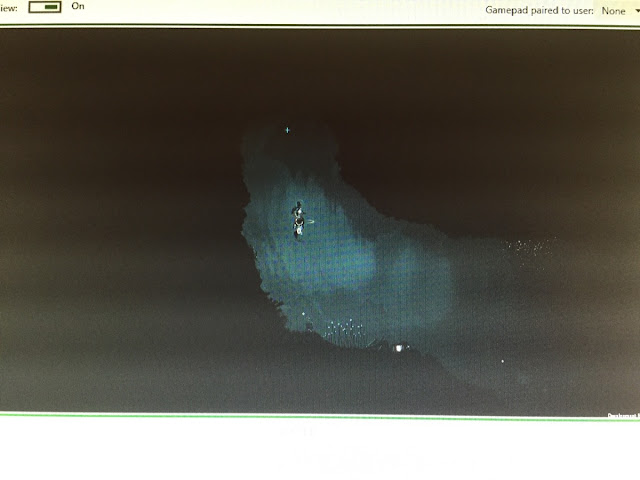Open the Gamepad paired to user dropdown

619,11
